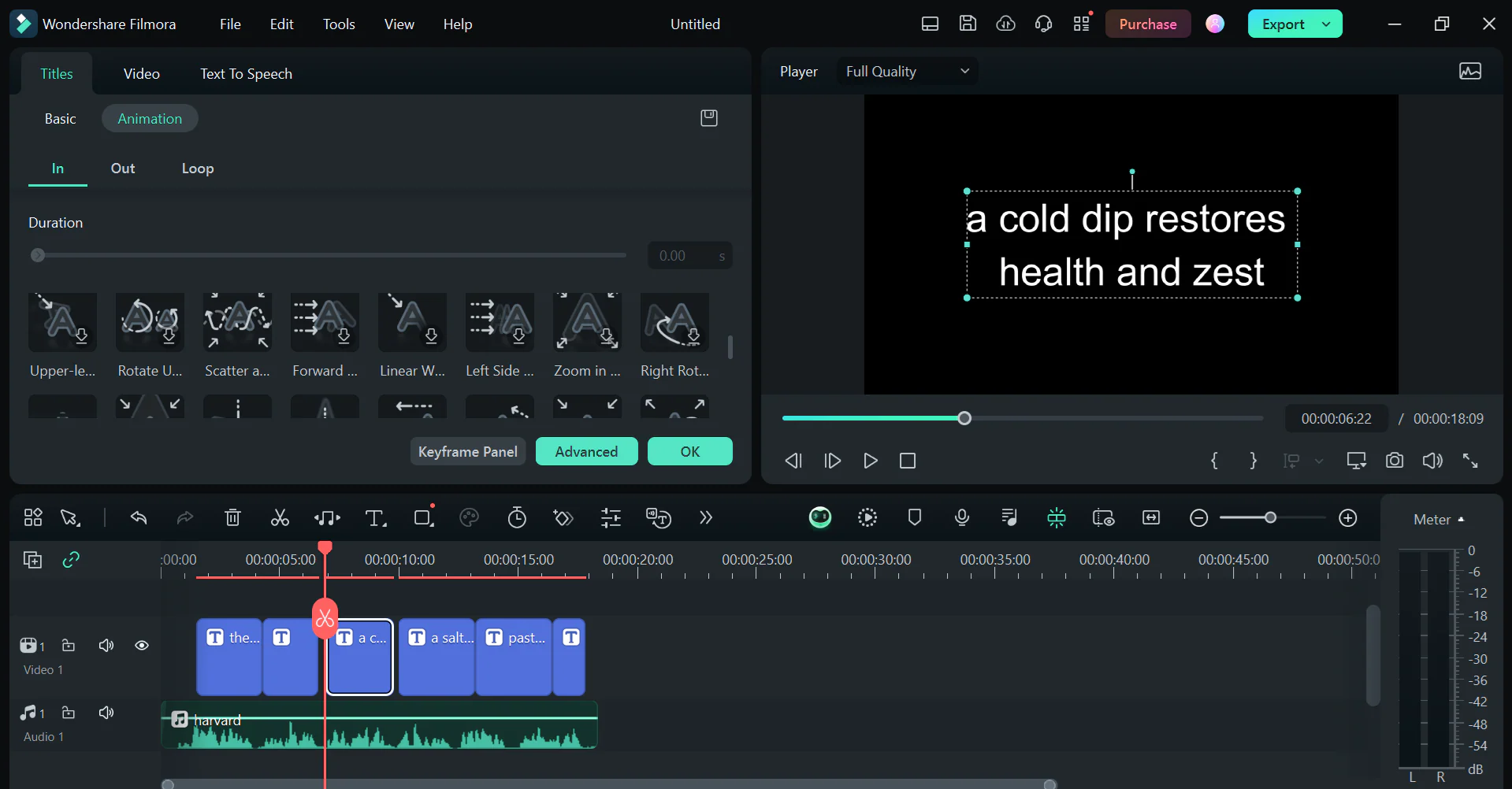The width and height of the screenshot is (1512, 789).
Task: Click the timeline zoom slider handle
Action: coord(1270,517)
